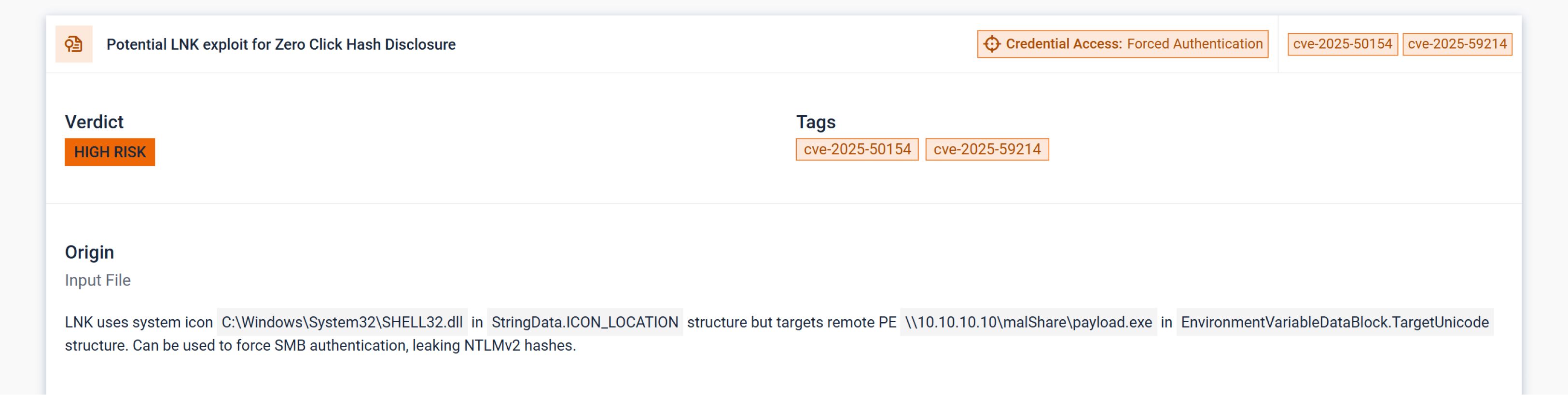This screenshot has width=1568, height=395.
Task: Open the Forced Authentication technique badge
Action: click(x=1194, y=44)
